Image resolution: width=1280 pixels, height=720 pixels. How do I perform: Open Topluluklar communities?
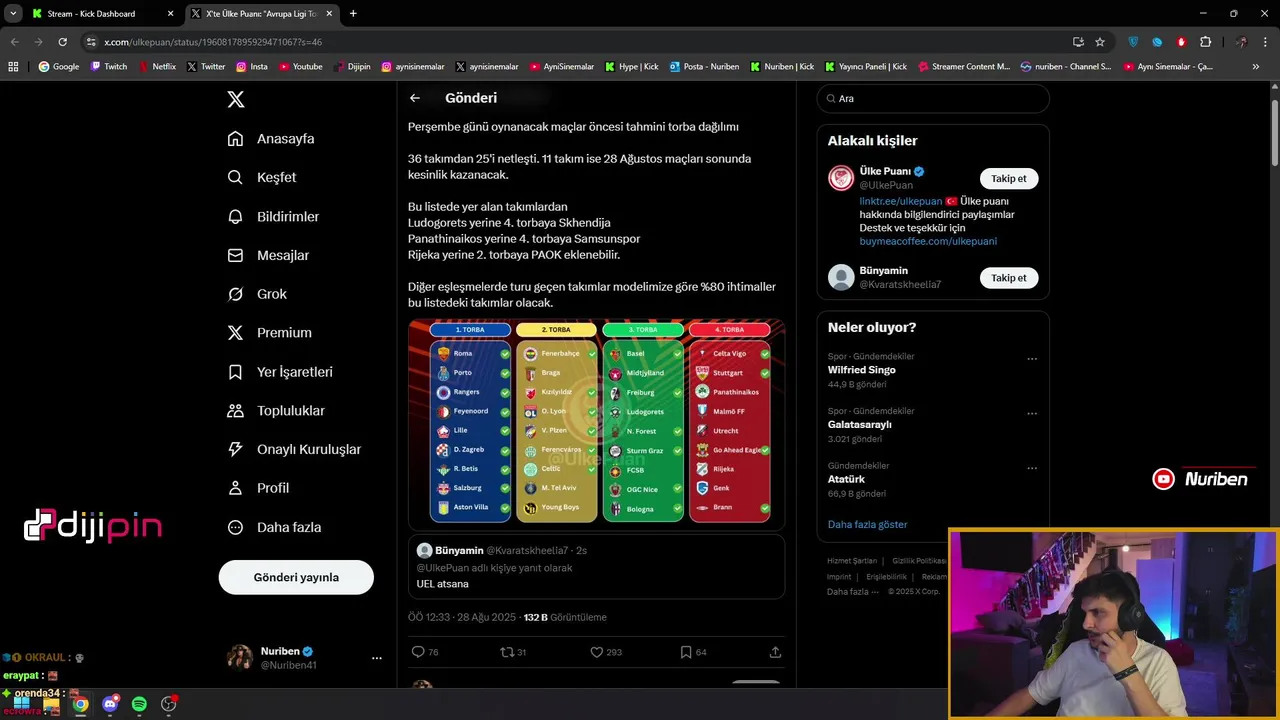(x=276, y=411)
